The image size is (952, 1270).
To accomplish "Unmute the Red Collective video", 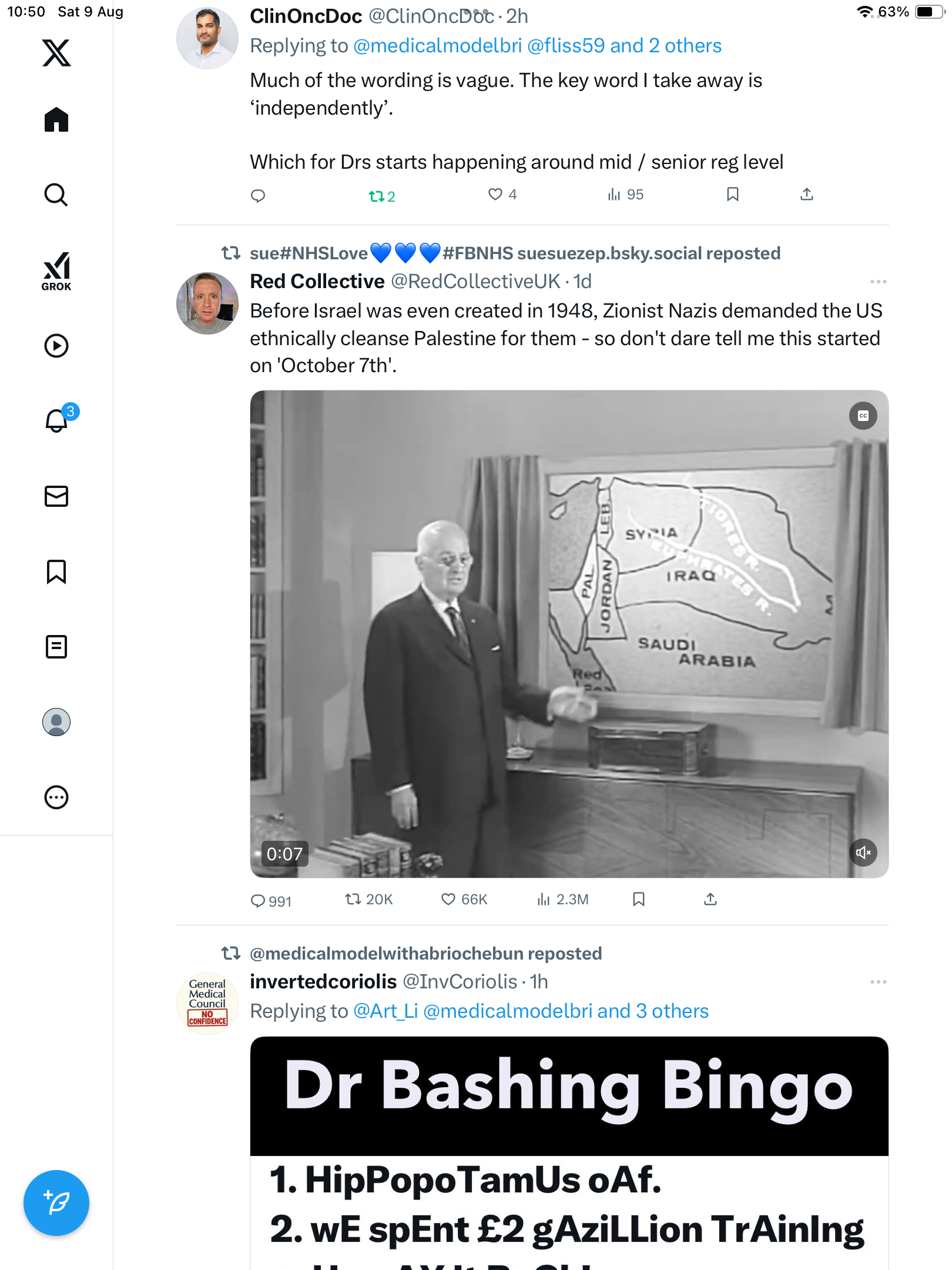I will coord(863,853).
